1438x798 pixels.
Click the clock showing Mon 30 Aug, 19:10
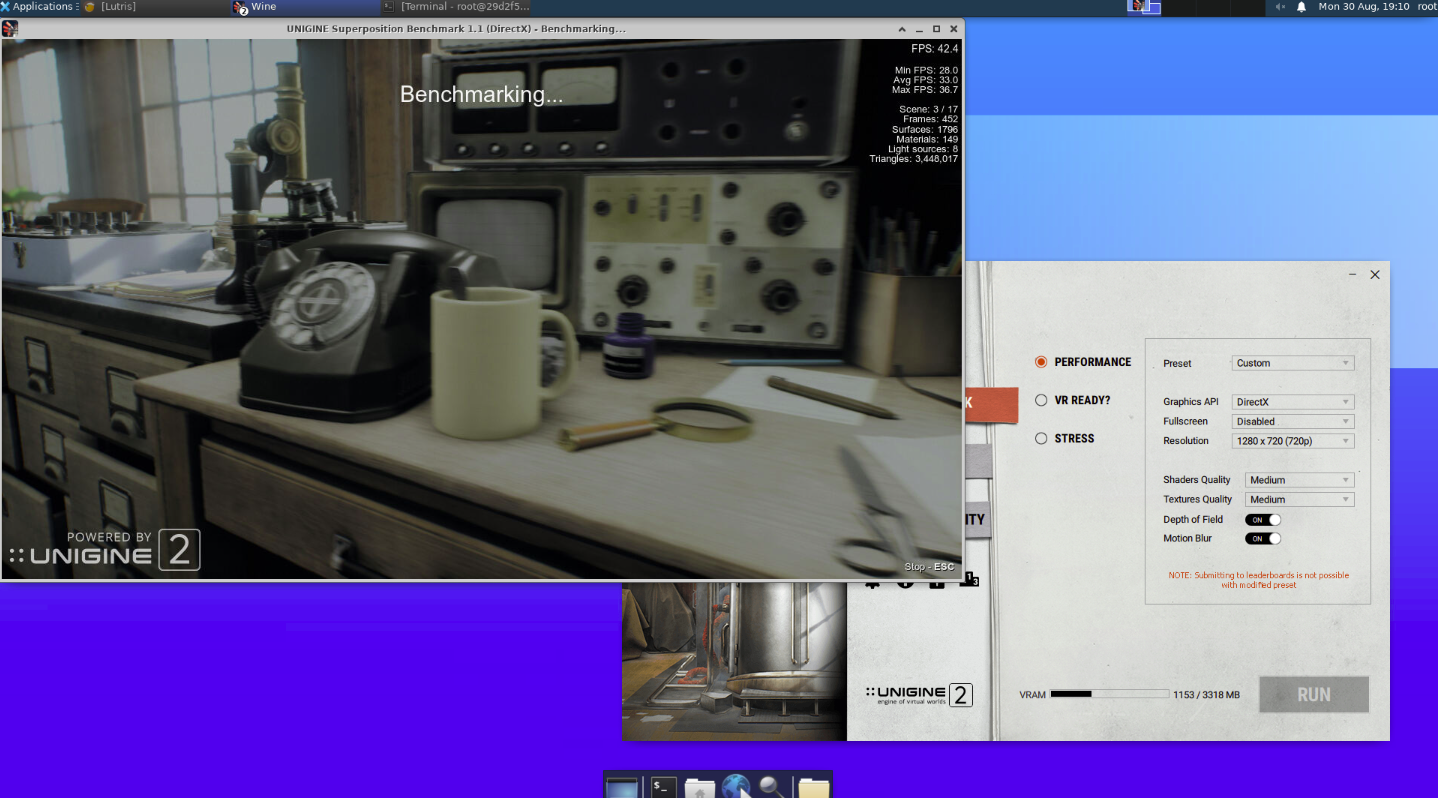(1364, 7)
